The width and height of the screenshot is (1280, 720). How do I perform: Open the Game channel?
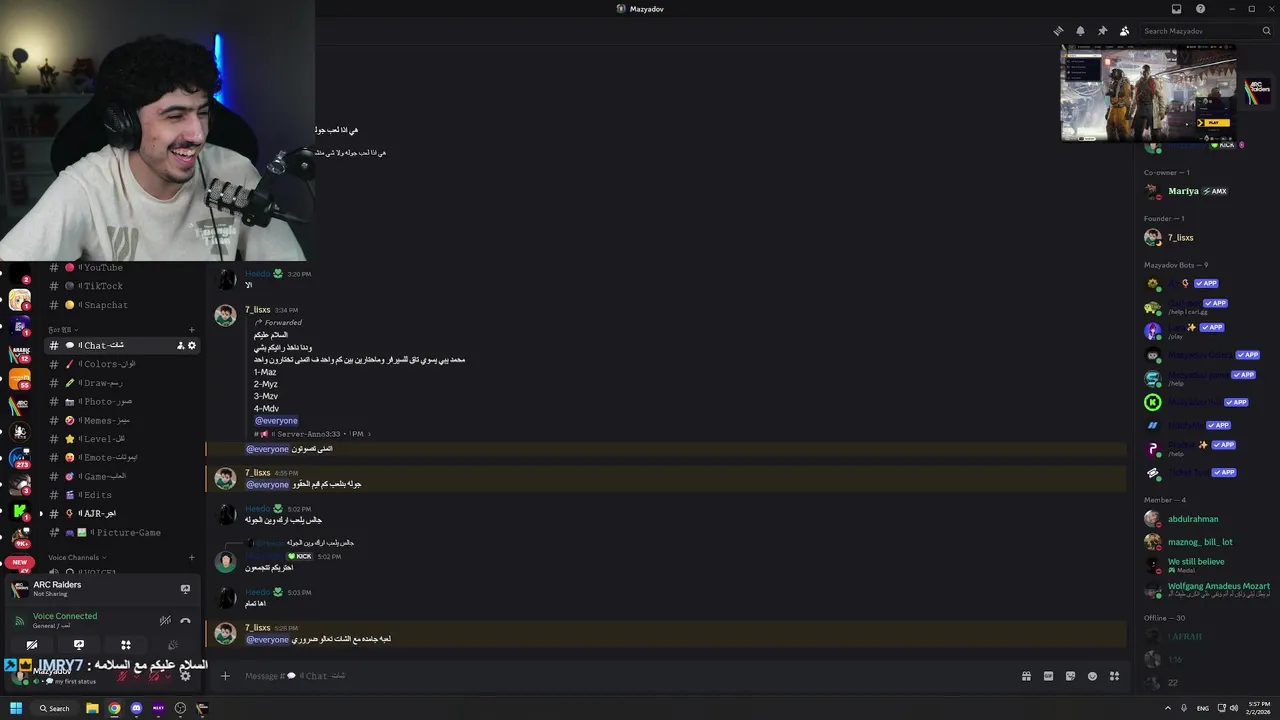click(x=122, y=476)
